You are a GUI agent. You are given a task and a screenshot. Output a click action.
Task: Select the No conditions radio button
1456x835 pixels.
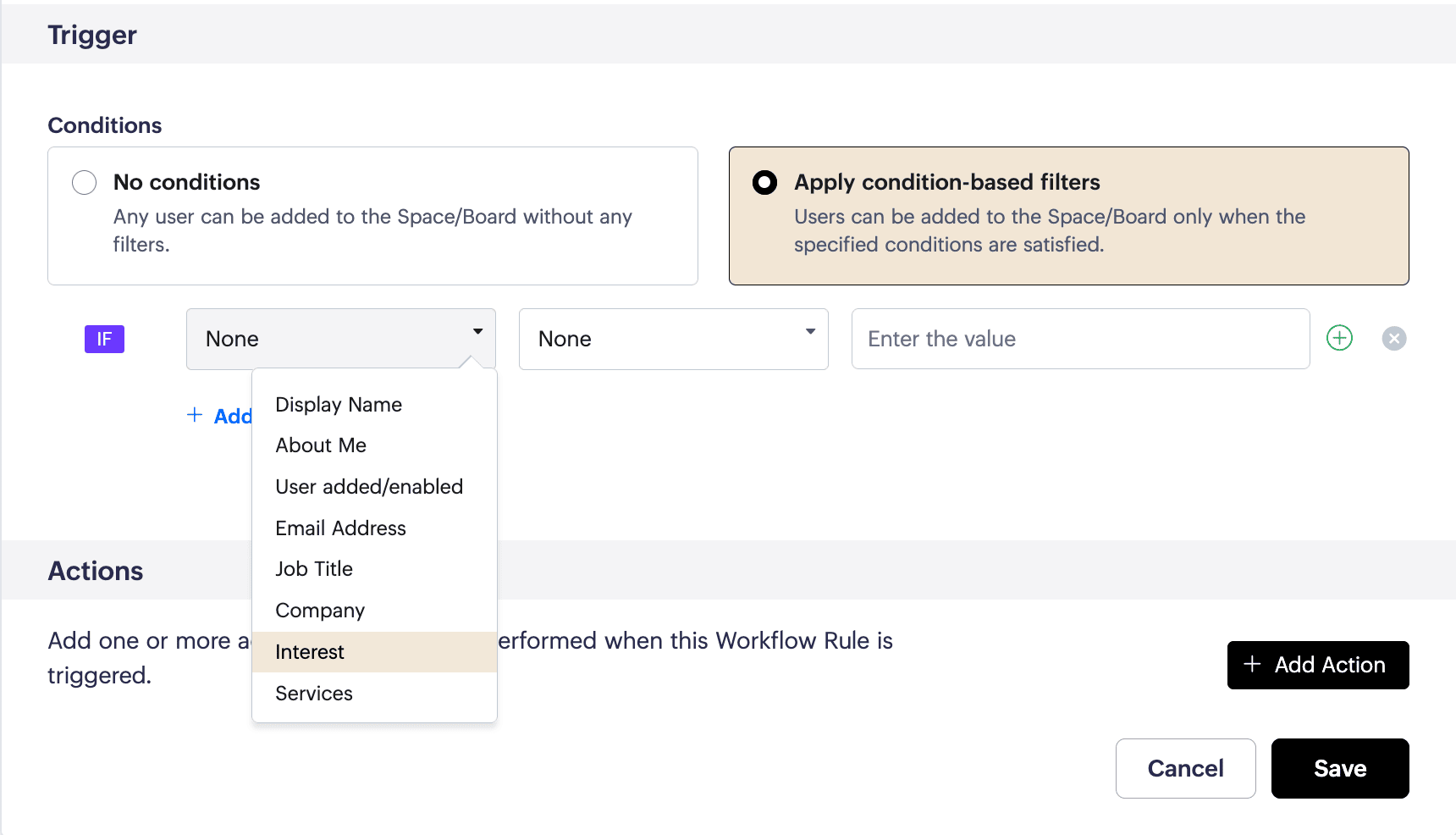(x=85, y=182)
